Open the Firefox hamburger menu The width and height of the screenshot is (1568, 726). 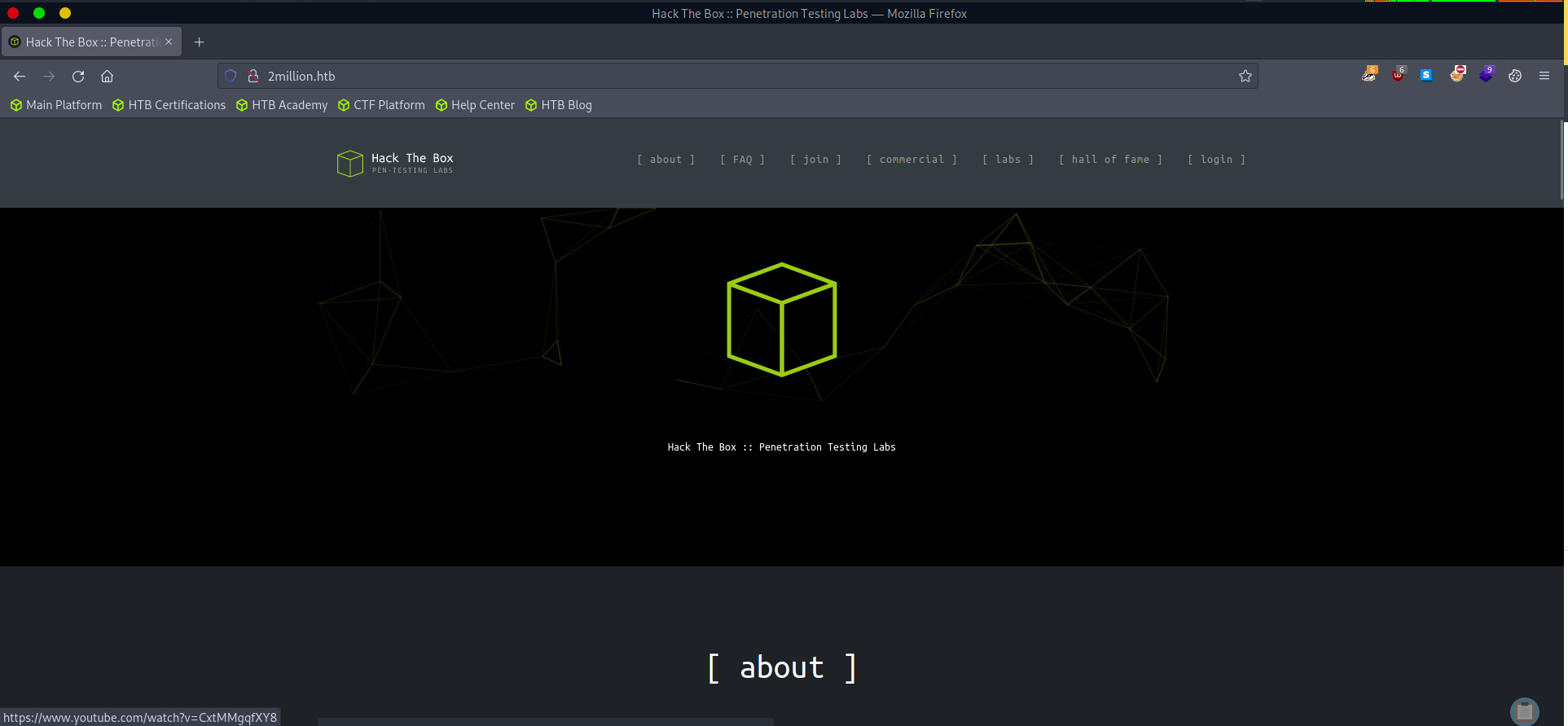[x=1544, y=76]
